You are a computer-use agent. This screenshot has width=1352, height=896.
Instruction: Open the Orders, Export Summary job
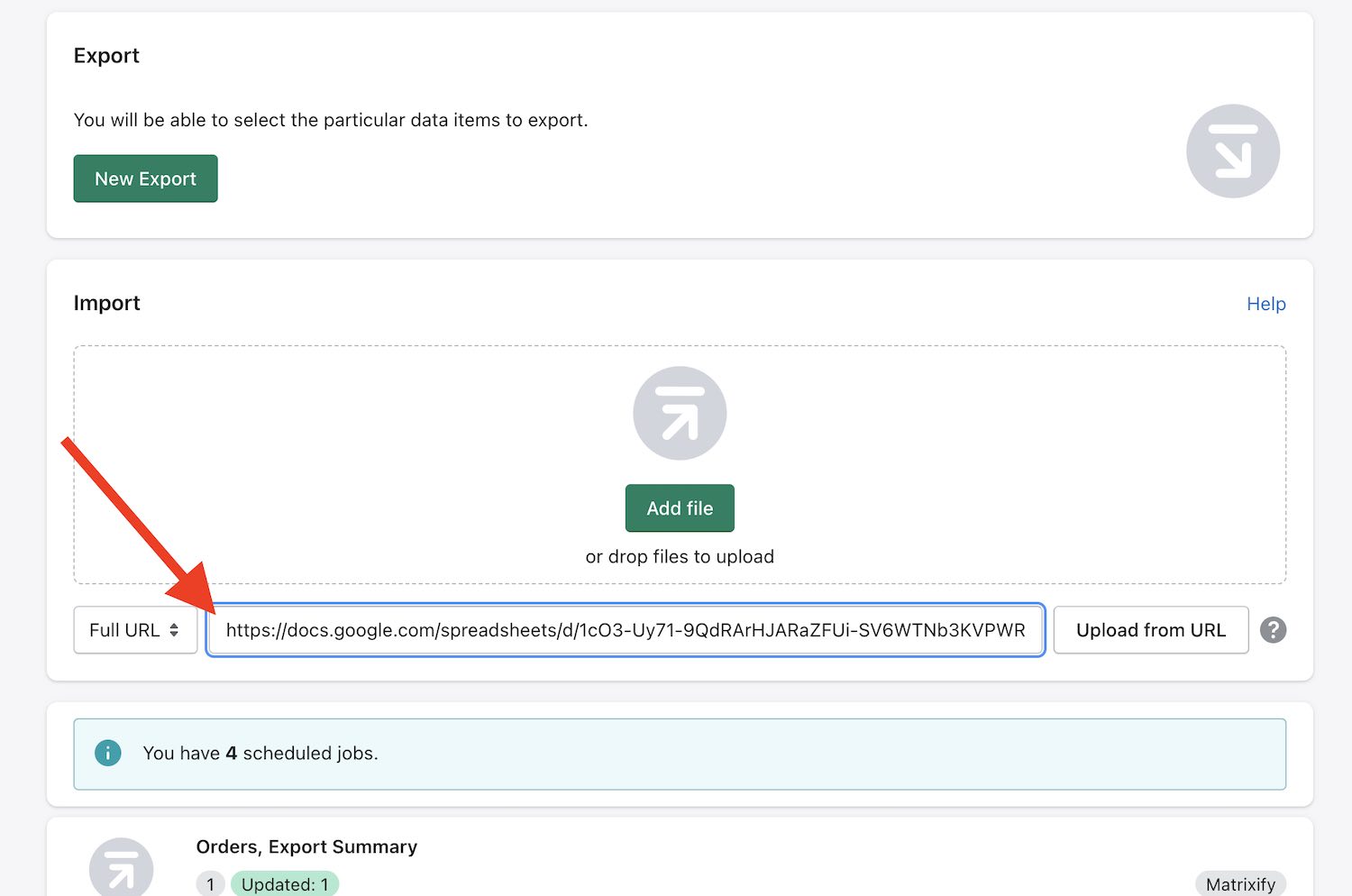(x=306, y=846)
